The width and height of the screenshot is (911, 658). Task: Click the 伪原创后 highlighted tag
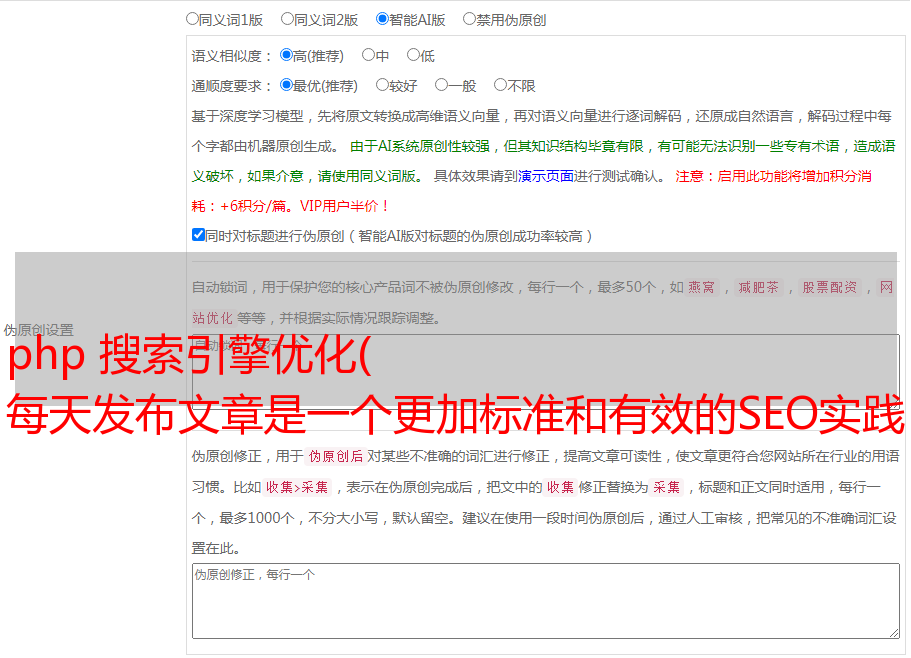coord(336,456)
